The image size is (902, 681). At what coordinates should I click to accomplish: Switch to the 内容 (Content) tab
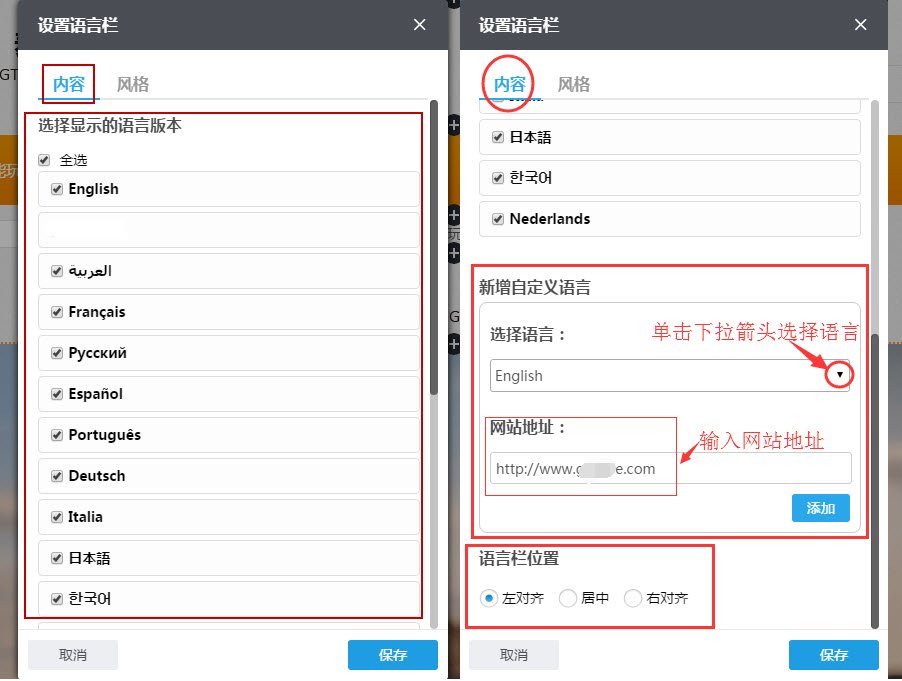67,84
